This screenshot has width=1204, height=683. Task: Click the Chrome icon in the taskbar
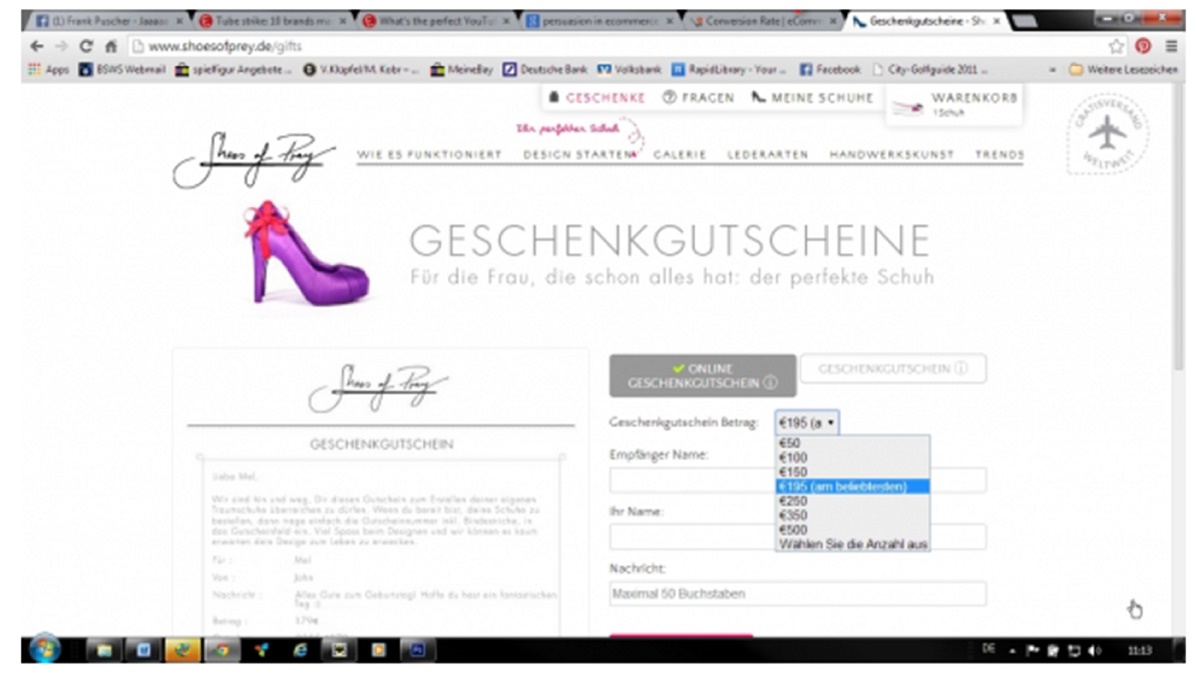tap(222, 650)
